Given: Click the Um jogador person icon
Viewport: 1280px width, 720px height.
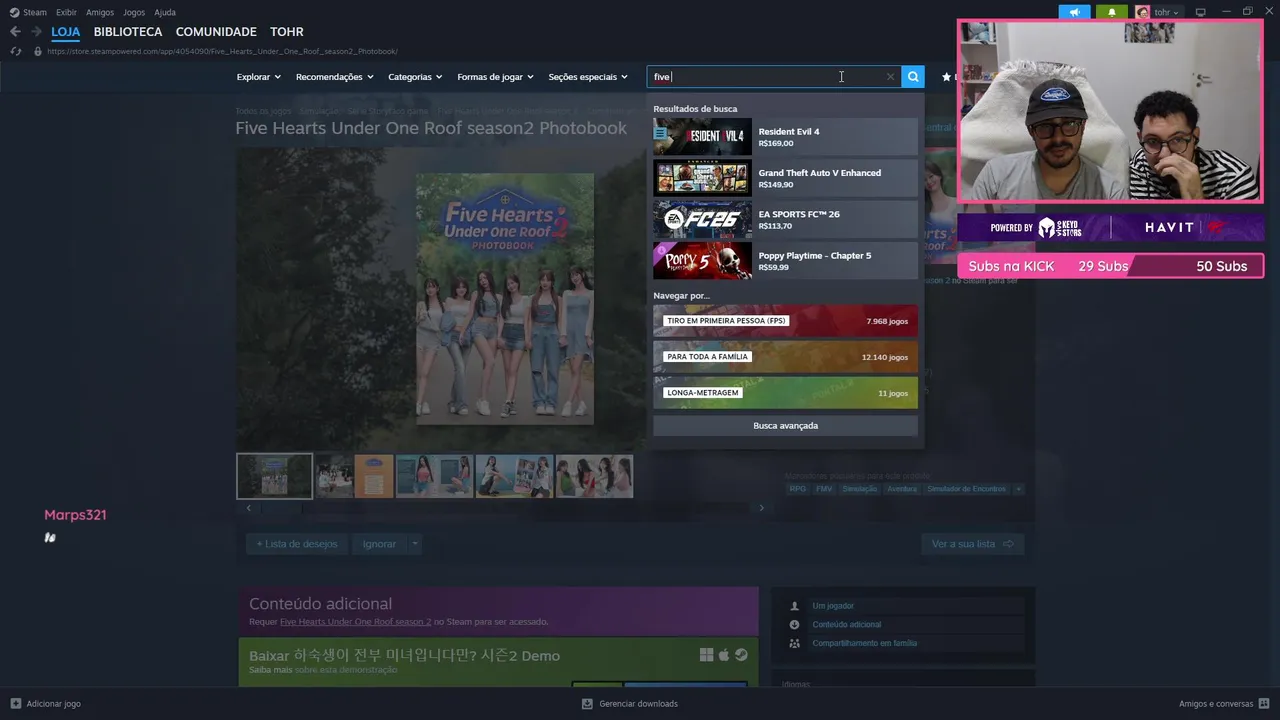Looking at the screenshot, I should [794, 606].
